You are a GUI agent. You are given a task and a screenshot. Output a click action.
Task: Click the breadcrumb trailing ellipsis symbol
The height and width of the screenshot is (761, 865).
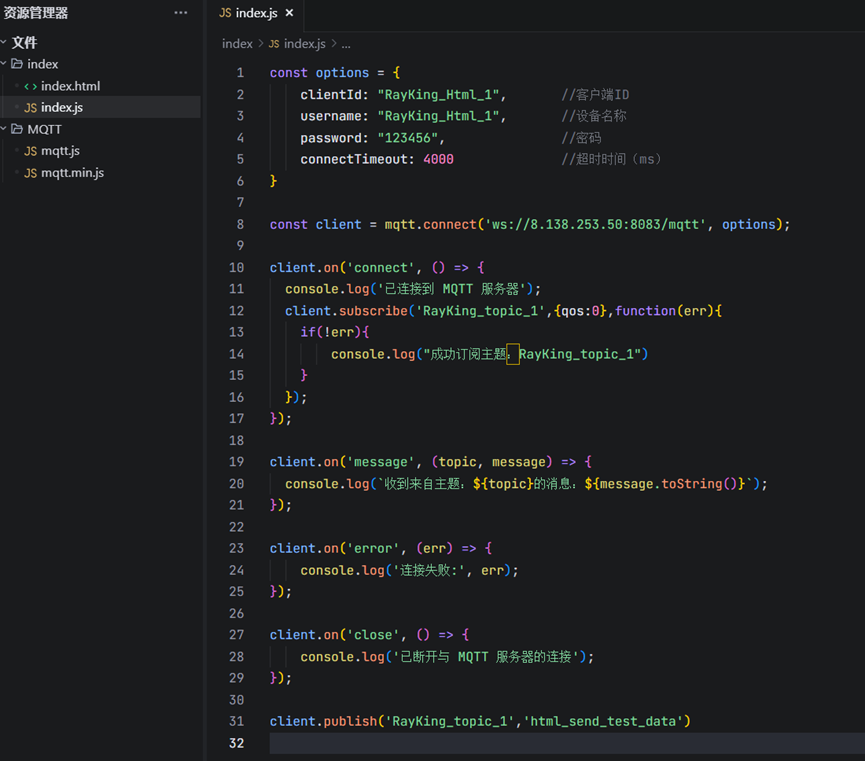point(346,44)
